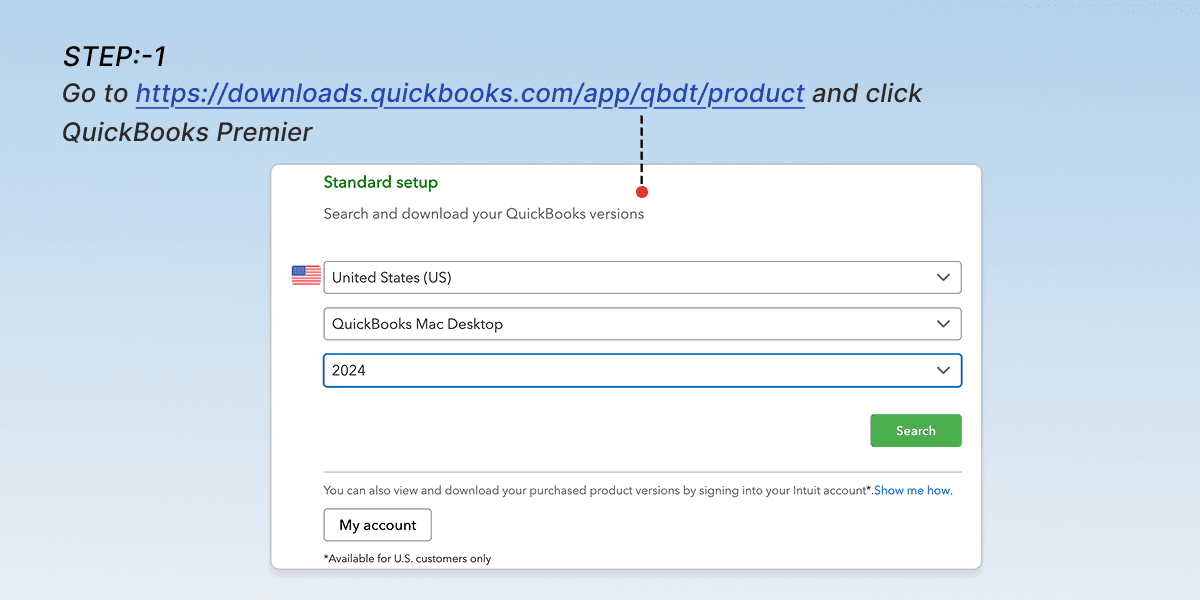Click the red dot marker

[x=642, y=192]
